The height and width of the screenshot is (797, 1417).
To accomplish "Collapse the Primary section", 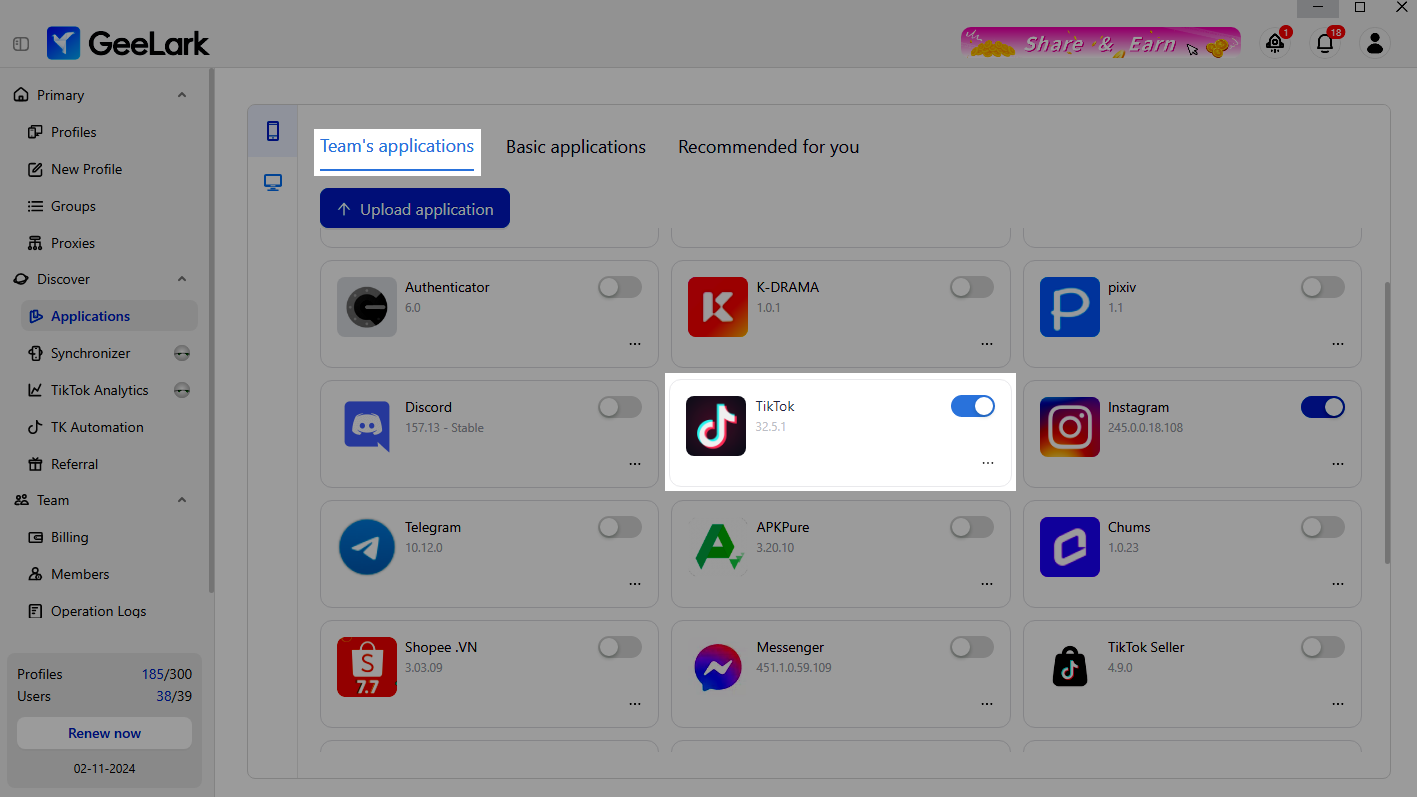I will coord(182,95).
